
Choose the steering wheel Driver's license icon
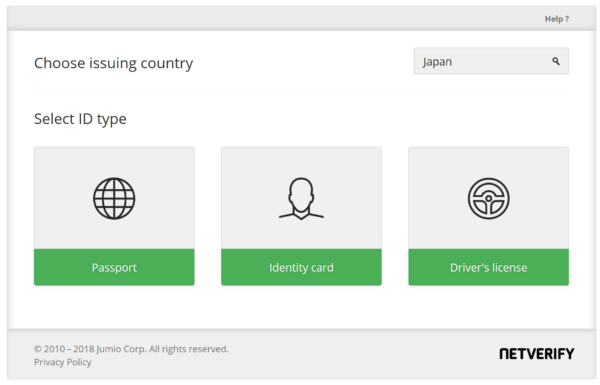489,198
